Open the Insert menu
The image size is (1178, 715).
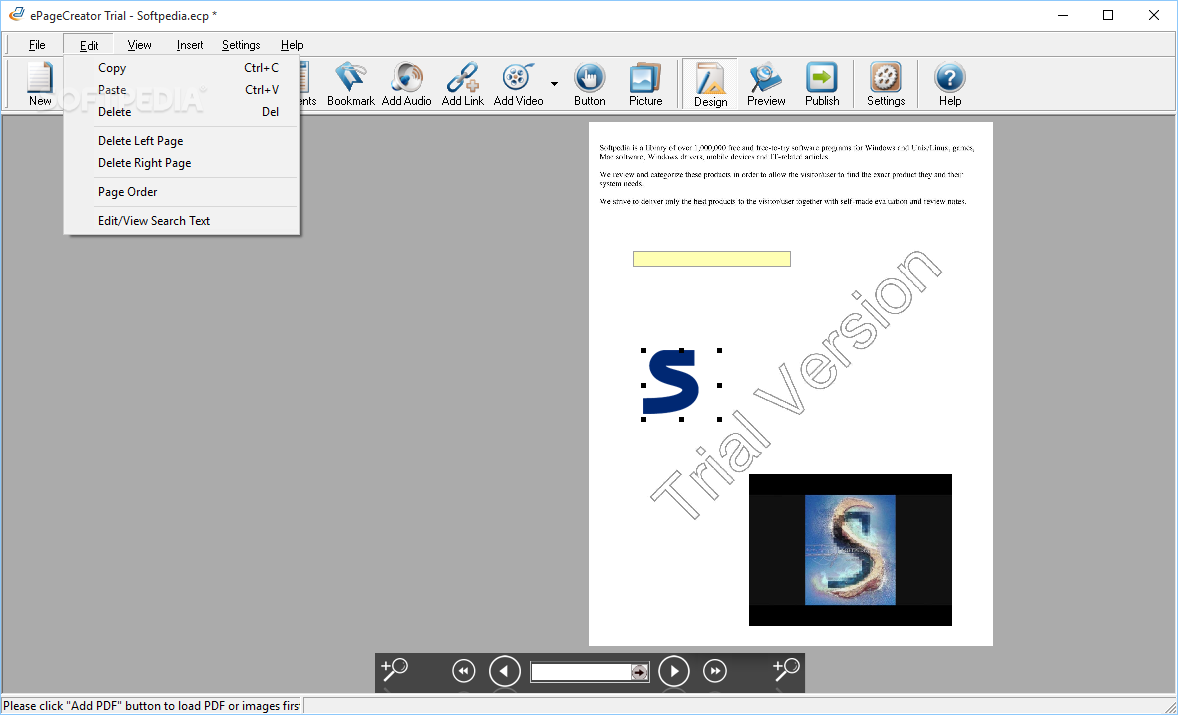(189, 45)
